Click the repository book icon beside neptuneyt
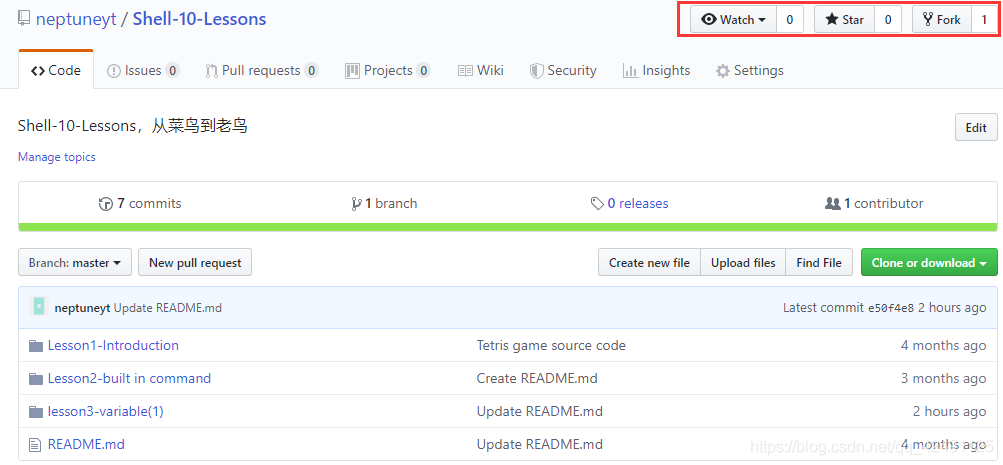This screenshot has width=1003, height=465. pos(24,19)
